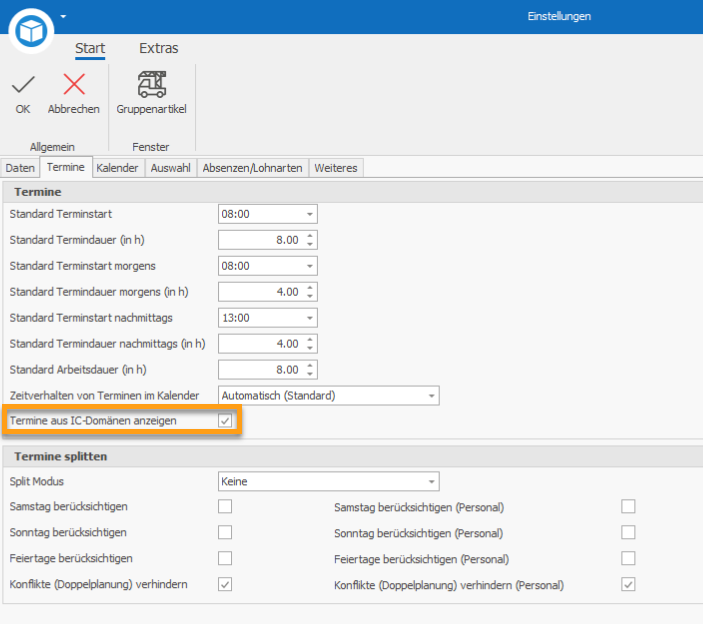
Task: Enable Samstag berücksichtigen checkbox
Action: point(225,507)
